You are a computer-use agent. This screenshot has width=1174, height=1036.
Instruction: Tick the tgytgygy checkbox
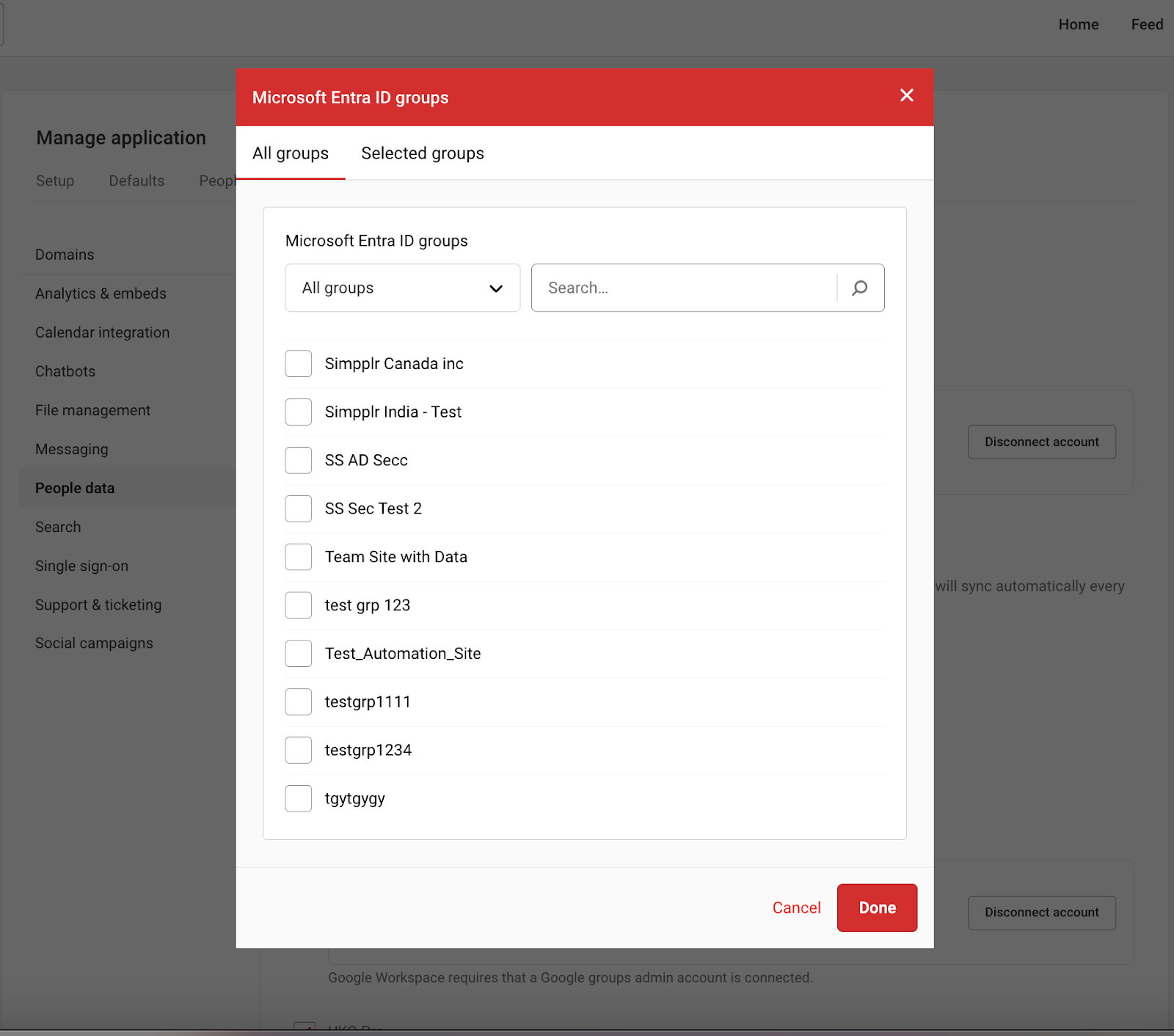299,798
